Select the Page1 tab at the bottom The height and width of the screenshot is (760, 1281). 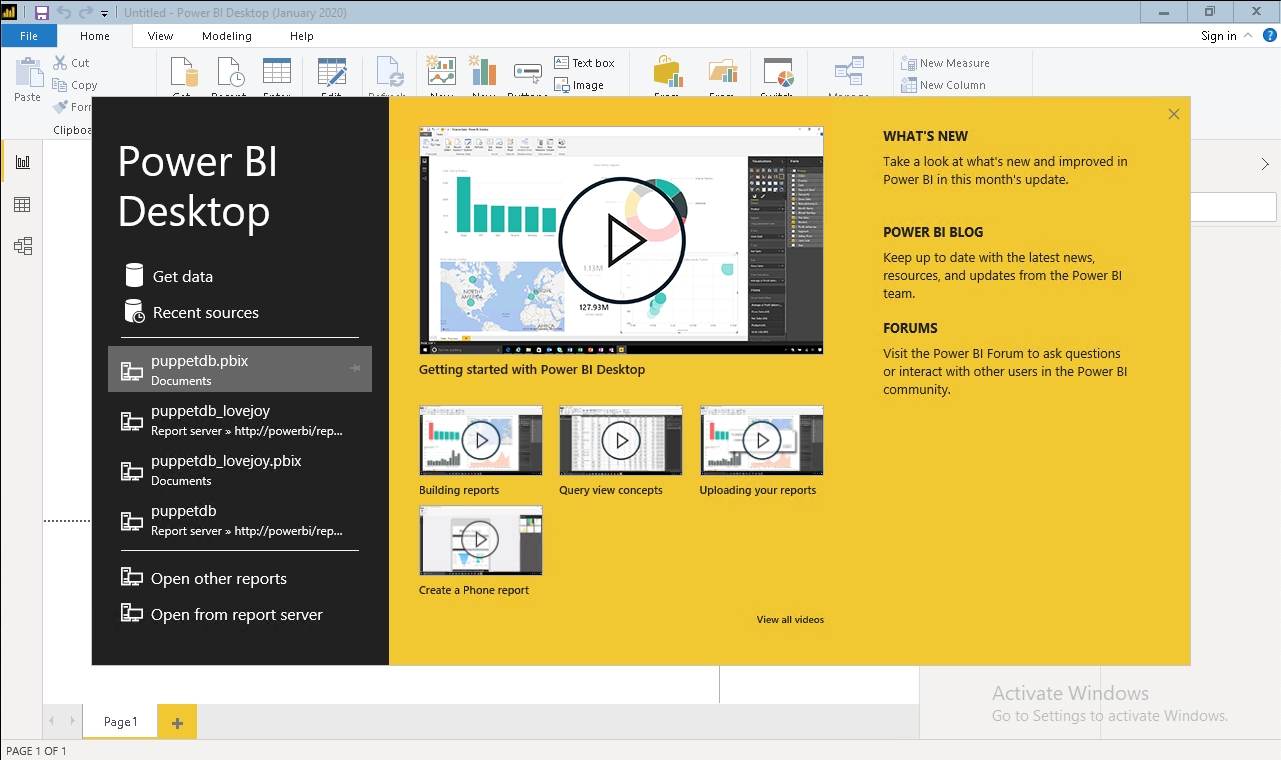(120, 722)
